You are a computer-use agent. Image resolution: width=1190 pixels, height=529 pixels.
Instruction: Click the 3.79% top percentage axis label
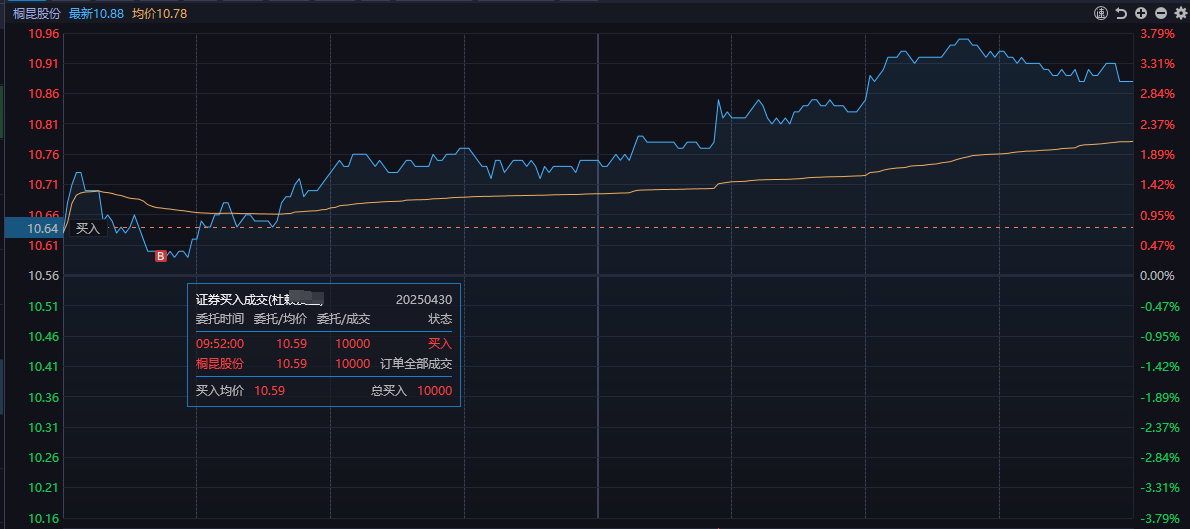point(1157,33)
